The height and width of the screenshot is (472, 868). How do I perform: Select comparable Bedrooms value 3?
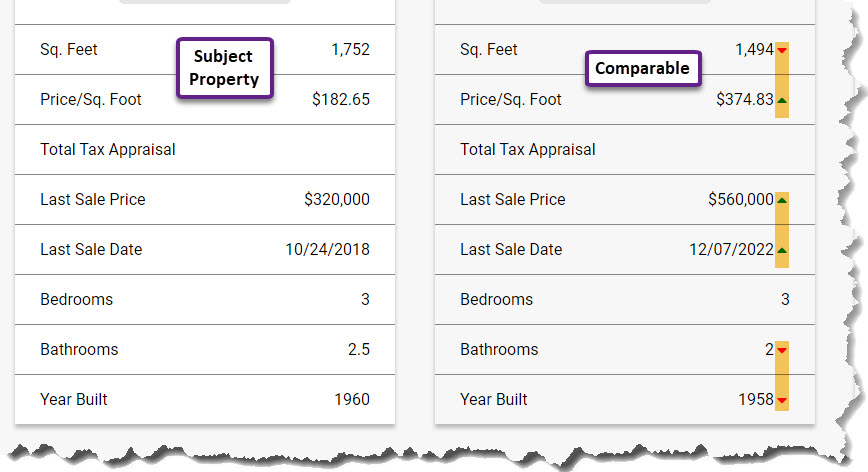[785, 299]
